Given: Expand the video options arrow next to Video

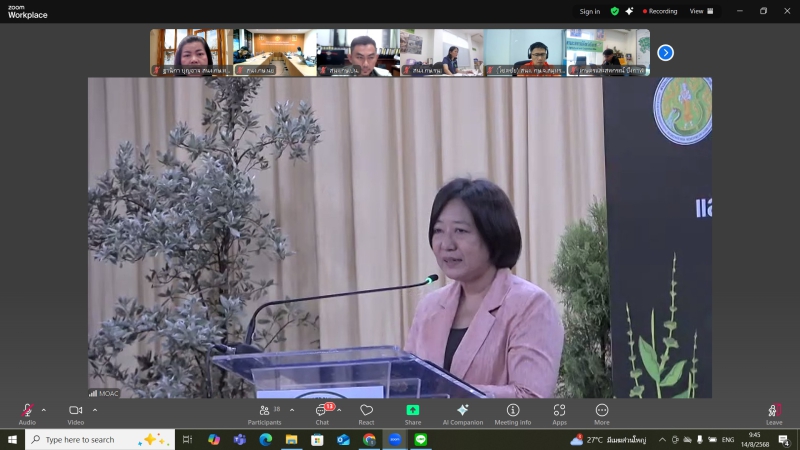Looking at the screenshot, I should pyautogui.click(x=95, y=410).
